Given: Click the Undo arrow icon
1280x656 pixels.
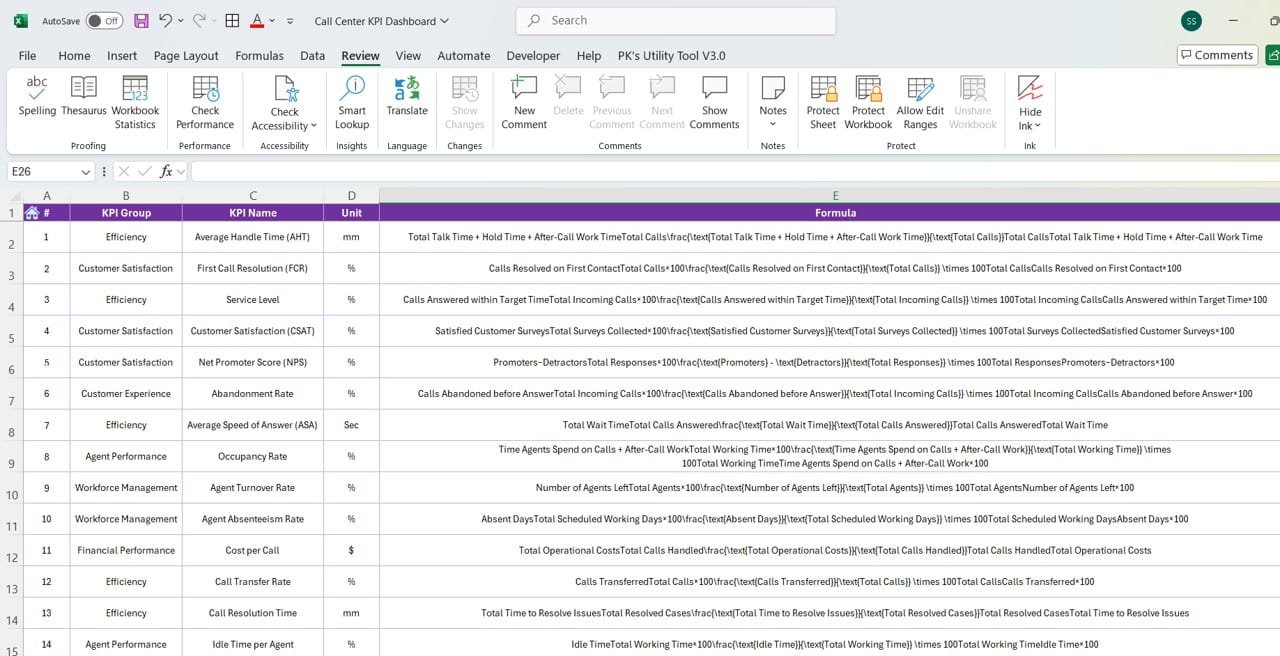Looking at the screenshot, I should click(165, 20).
